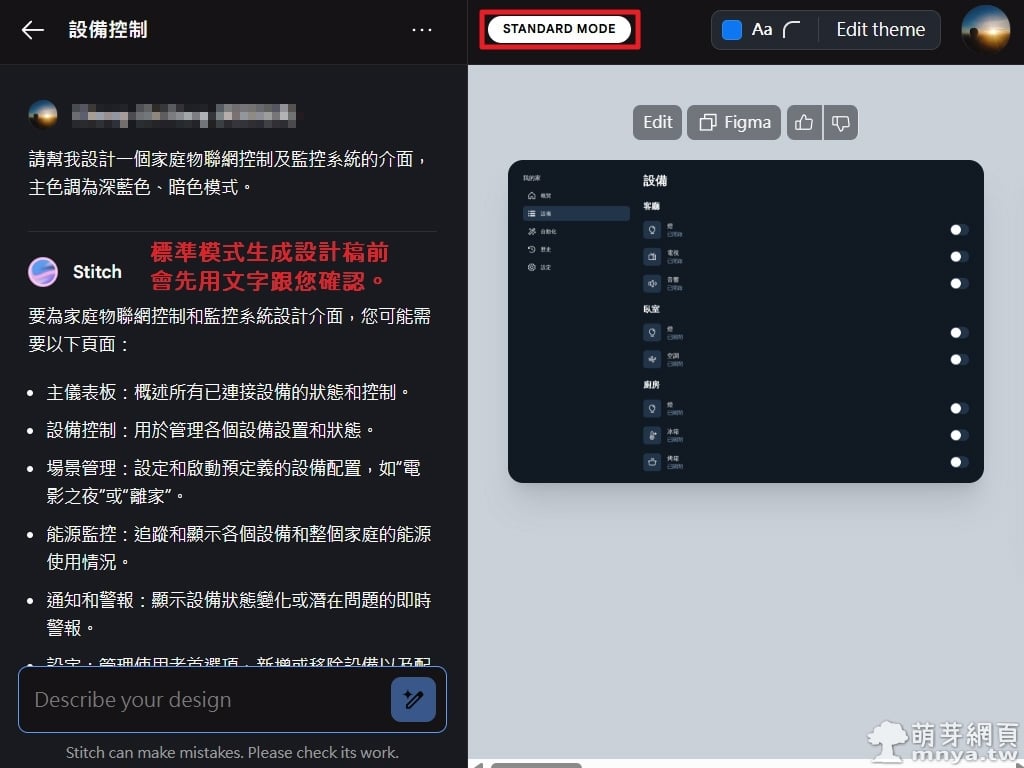The width and height of the screenshot is (1024, 768).
Task: Click the magic pencil generate design icon
Action: 413,699
